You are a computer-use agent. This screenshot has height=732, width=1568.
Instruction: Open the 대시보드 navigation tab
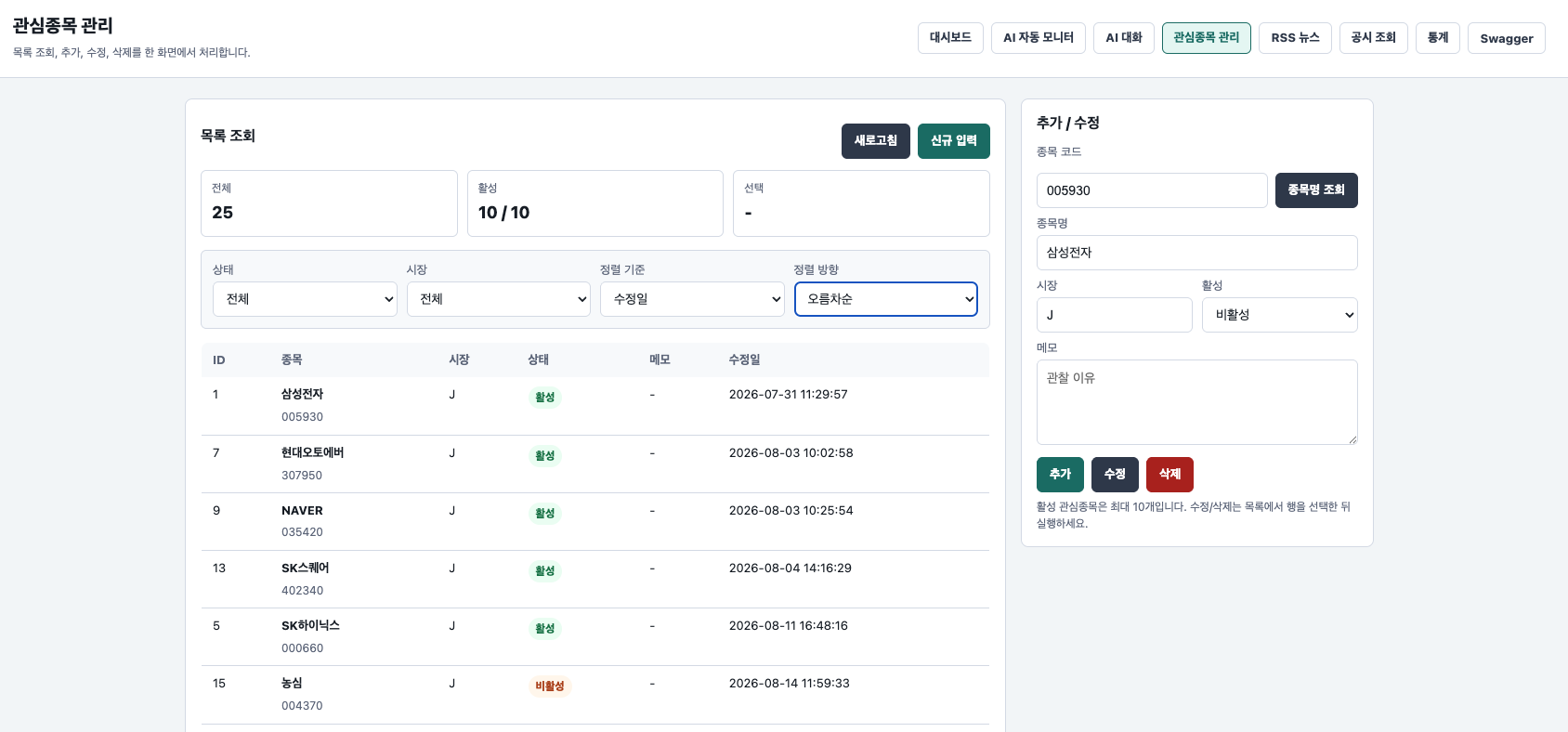tap(950, 38)
